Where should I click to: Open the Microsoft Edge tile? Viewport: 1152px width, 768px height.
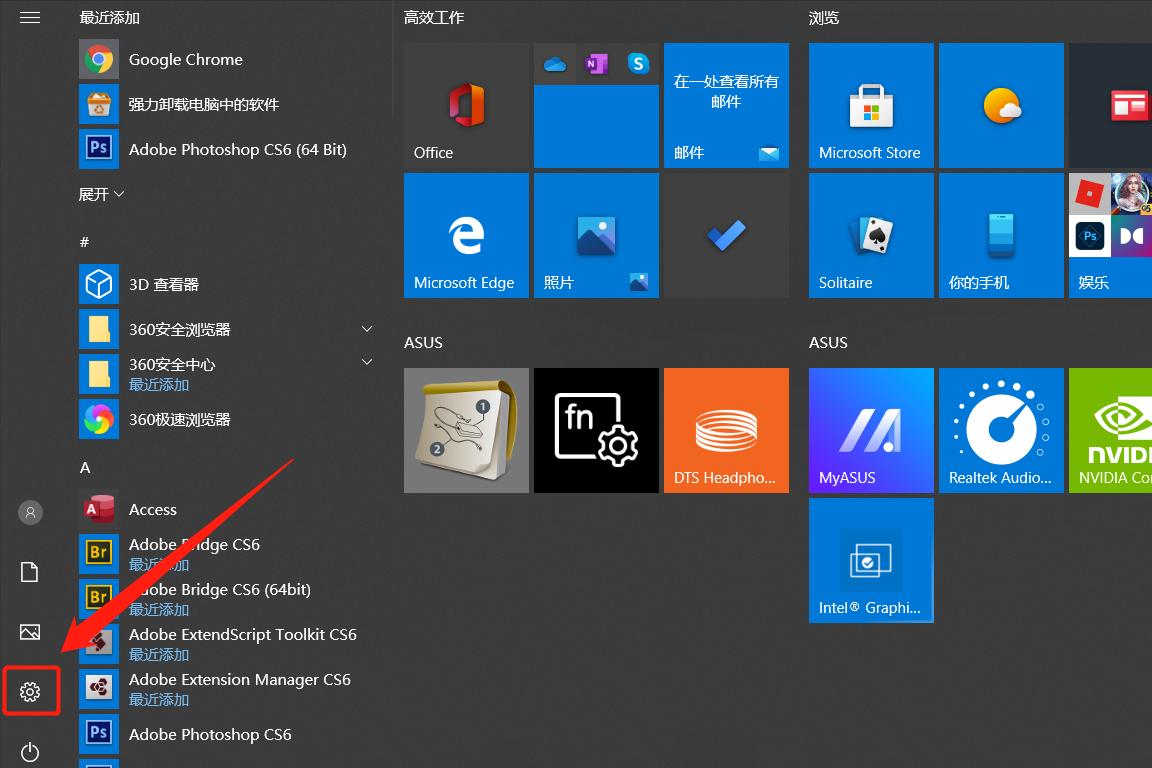(x=466, y=235)
